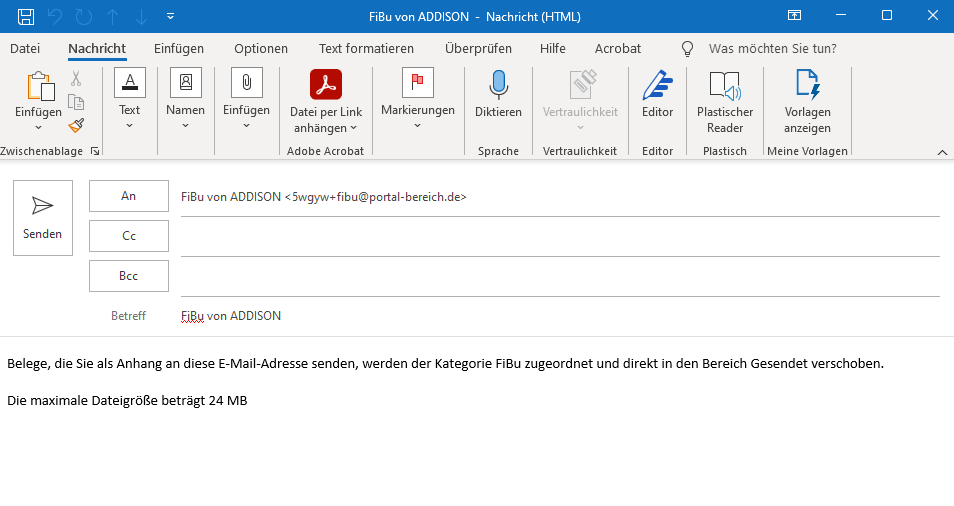Paste using the clipboard Einfügen icon
The height and width of the screenshot is (506, 954).
click(39, 86)
